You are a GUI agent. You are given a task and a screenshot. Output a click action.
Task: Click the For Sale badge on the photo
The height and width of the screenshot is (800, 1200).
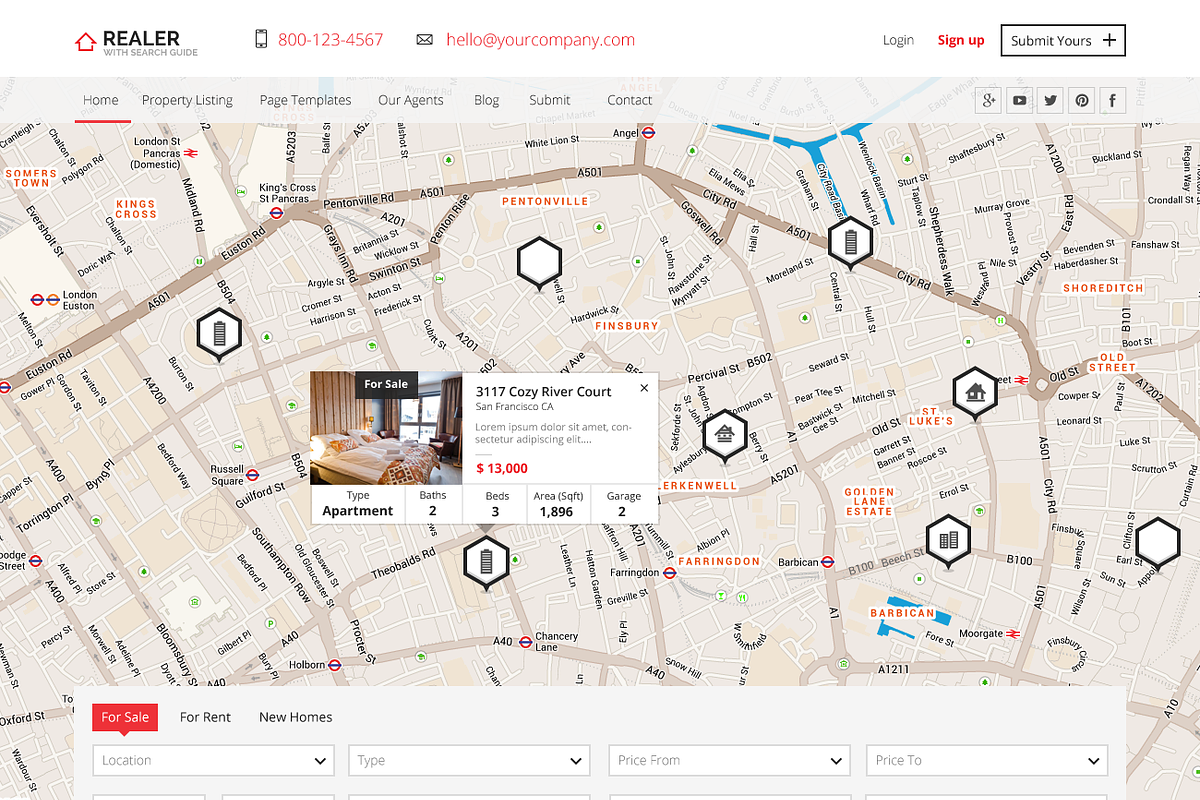386,384
